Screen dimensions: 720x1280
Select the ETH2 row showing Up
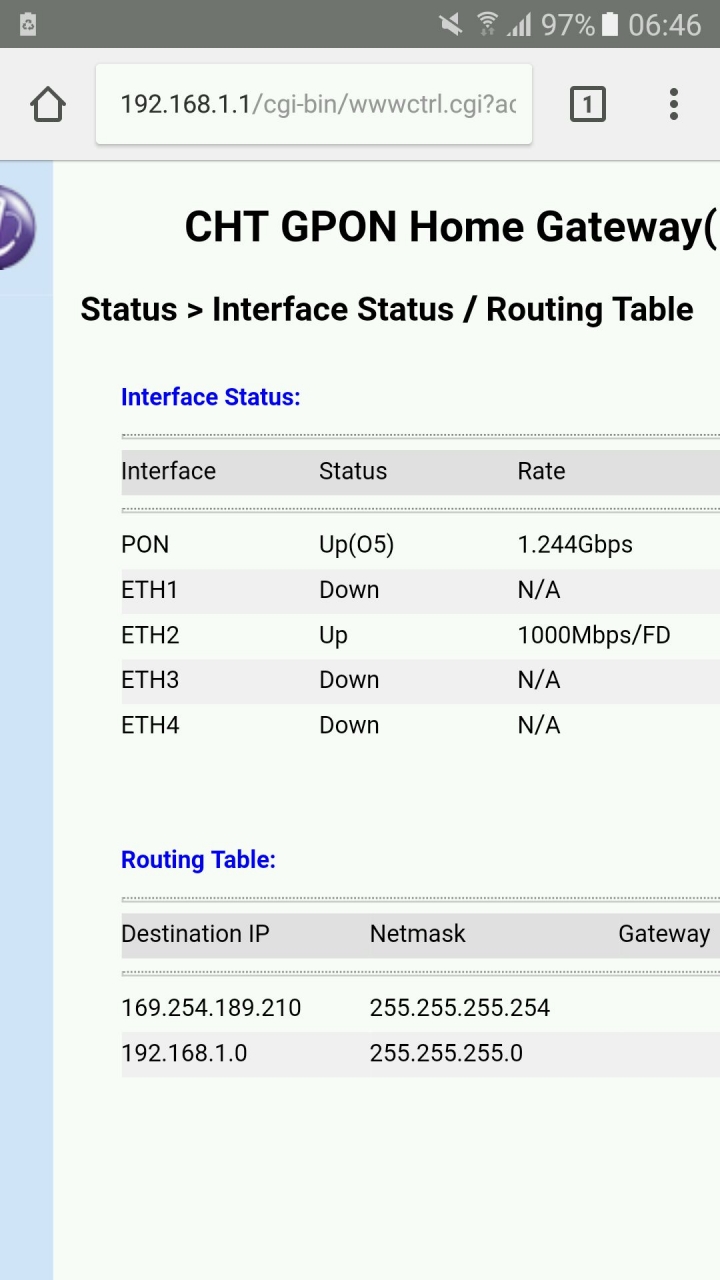[x=420, y=635]
